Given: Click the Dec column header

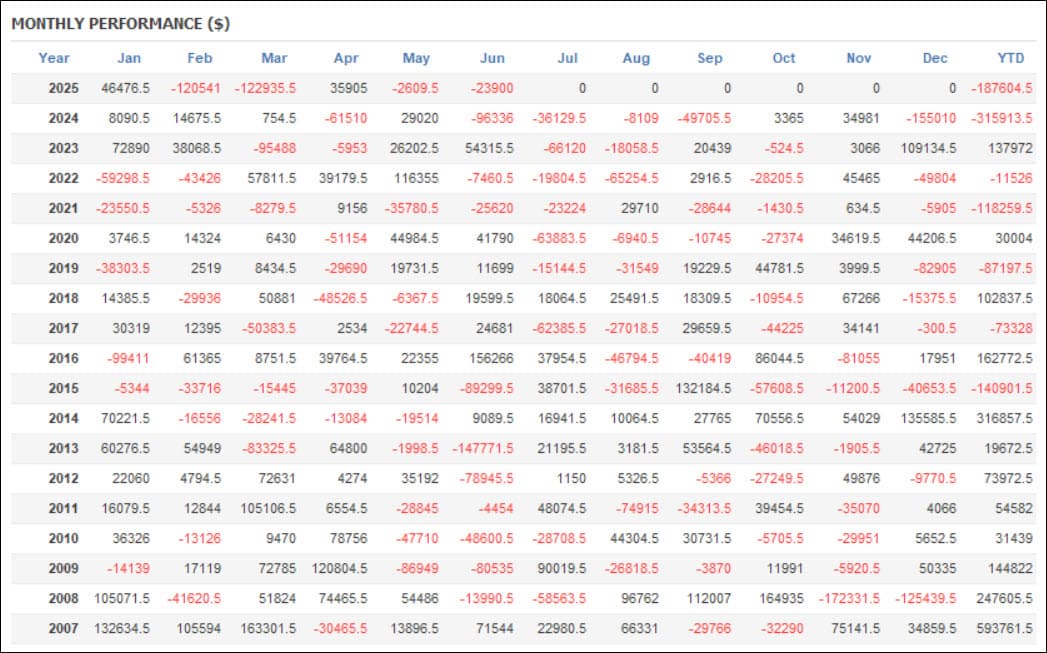Looking at the screenshot, I should pyautogui.click(x=935, y=58).
